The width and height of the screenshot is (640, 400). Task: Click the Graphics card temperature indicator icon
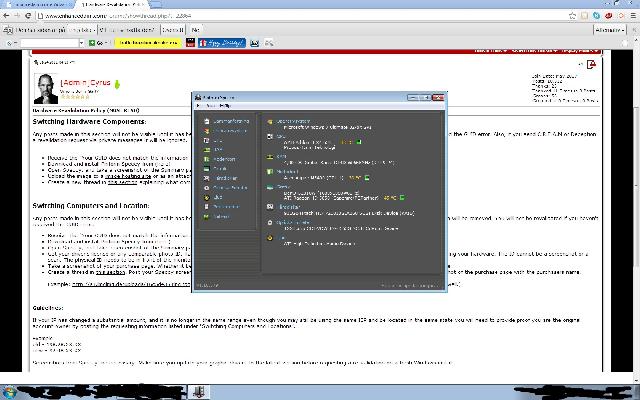pyautogui.click(x=402, y=198)
